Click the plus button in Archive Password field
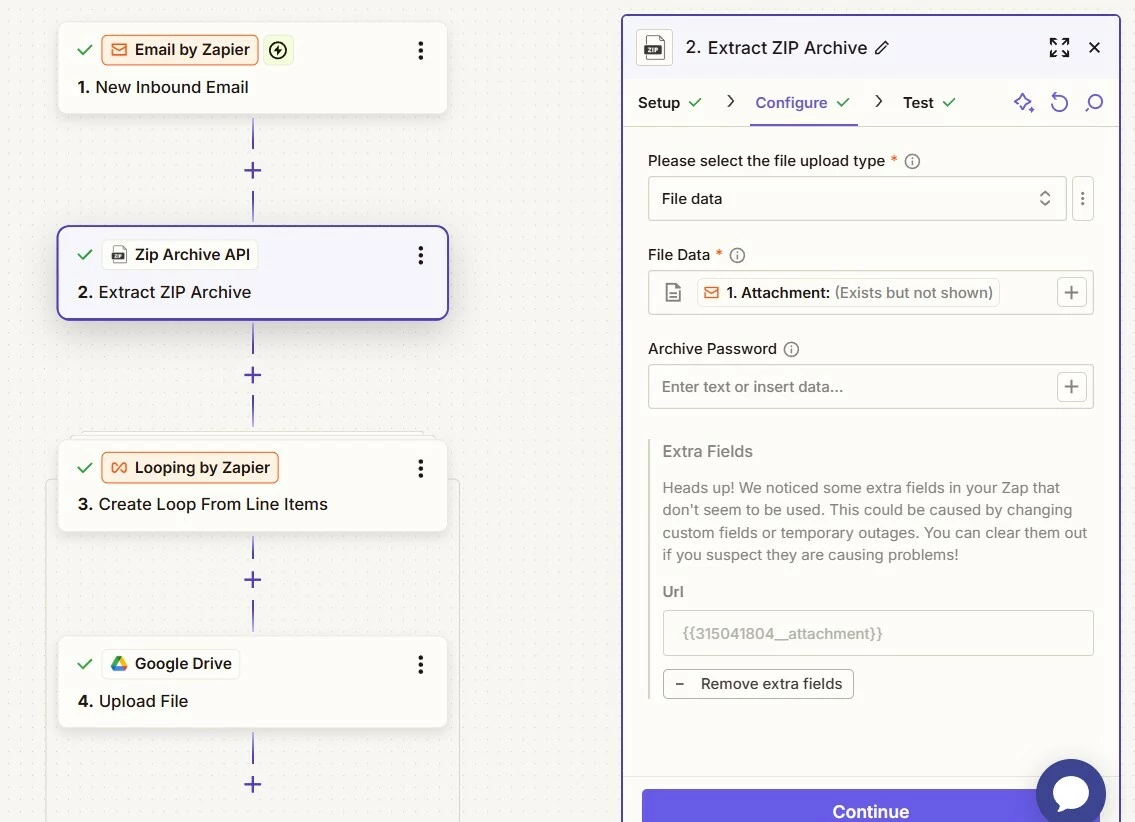Screen dimensions: 1135x822 point(1072,387)
